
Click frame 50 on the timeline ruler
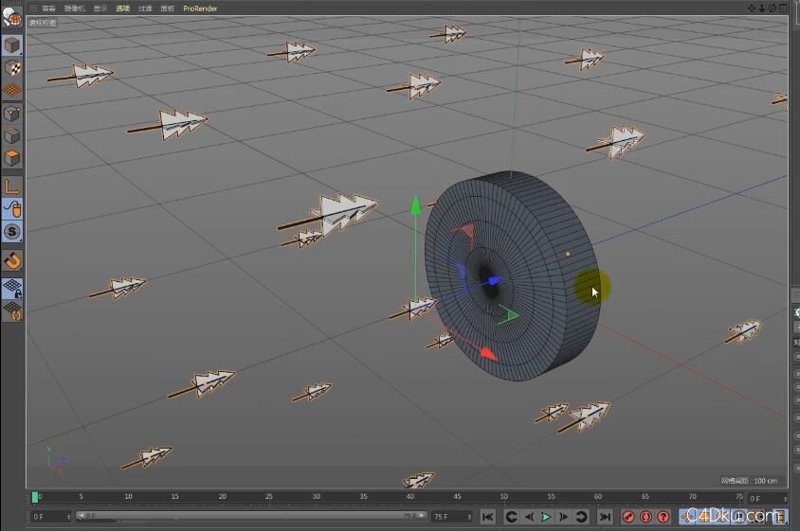(x=504, y=496)
